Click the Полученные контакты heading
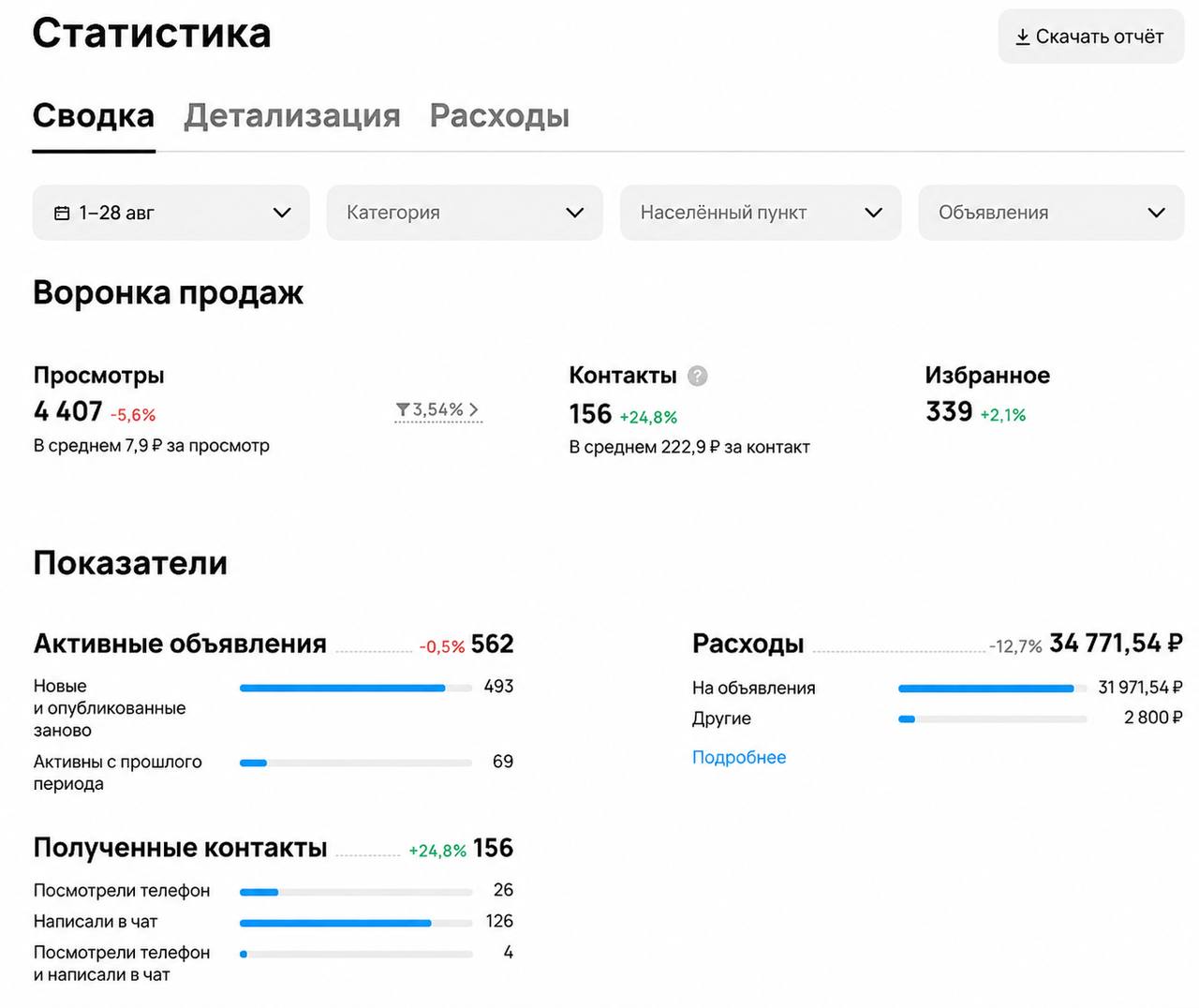 point(180,848)
